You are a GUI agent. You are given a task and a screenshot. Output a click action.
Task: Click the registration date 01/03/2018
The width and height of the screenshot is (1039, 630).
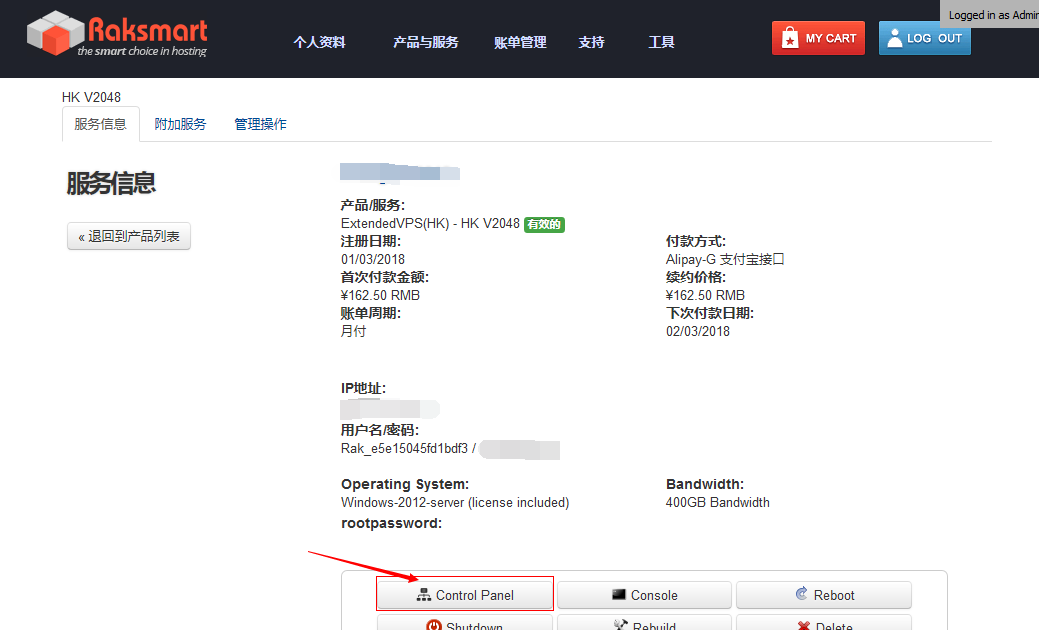(x=372, y=260)
